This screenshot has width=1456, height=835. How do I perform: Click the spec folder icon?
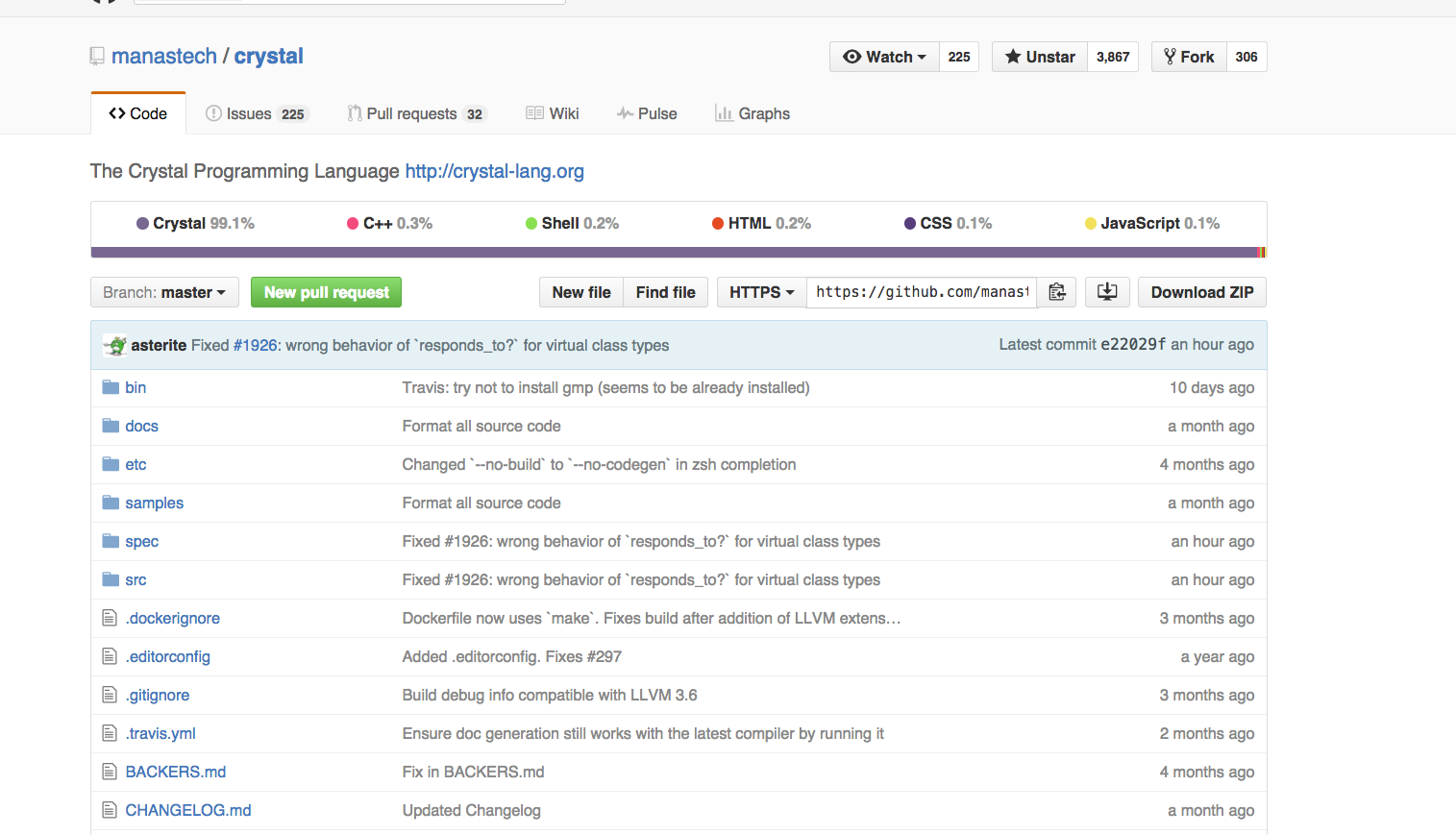coord(111,541)
